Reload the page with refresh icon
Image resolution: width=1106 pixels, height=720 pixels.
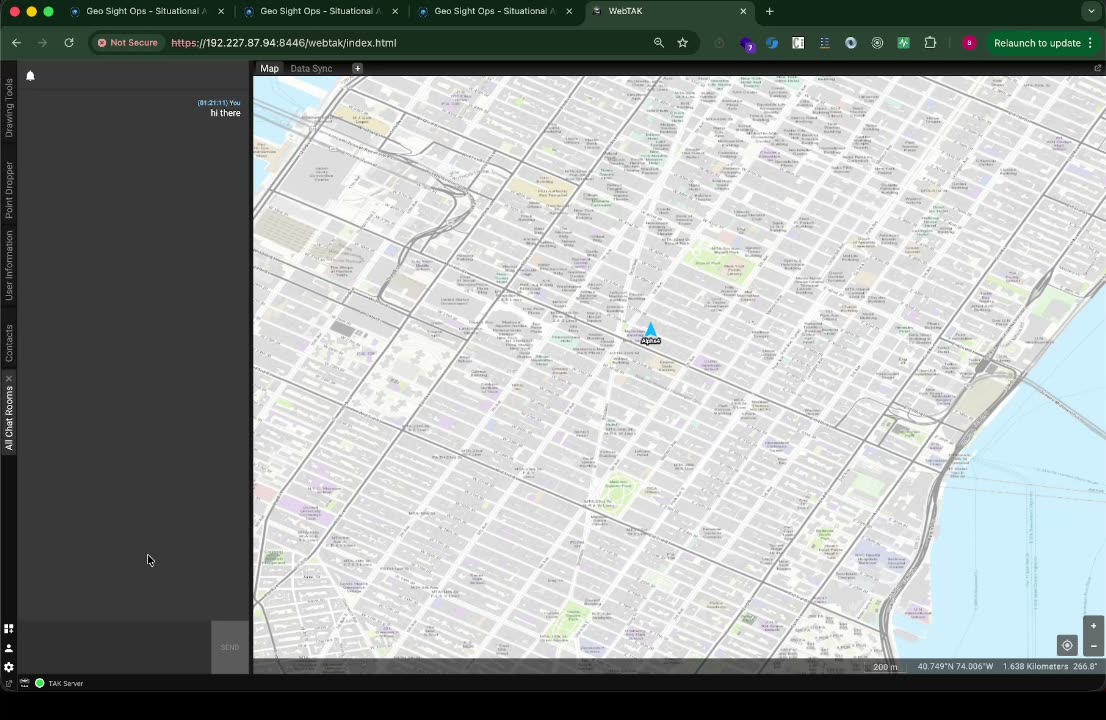coord(68,43)
